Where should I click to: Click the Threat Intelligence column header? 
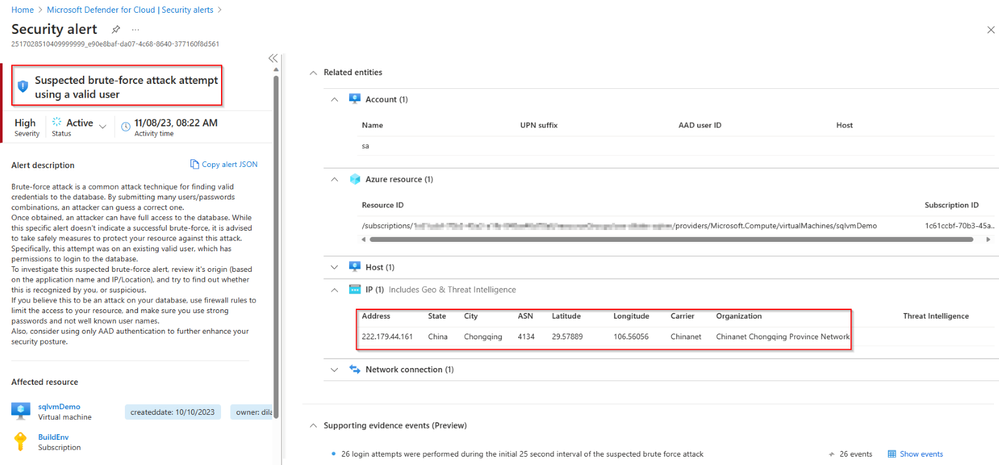[936, 316]
